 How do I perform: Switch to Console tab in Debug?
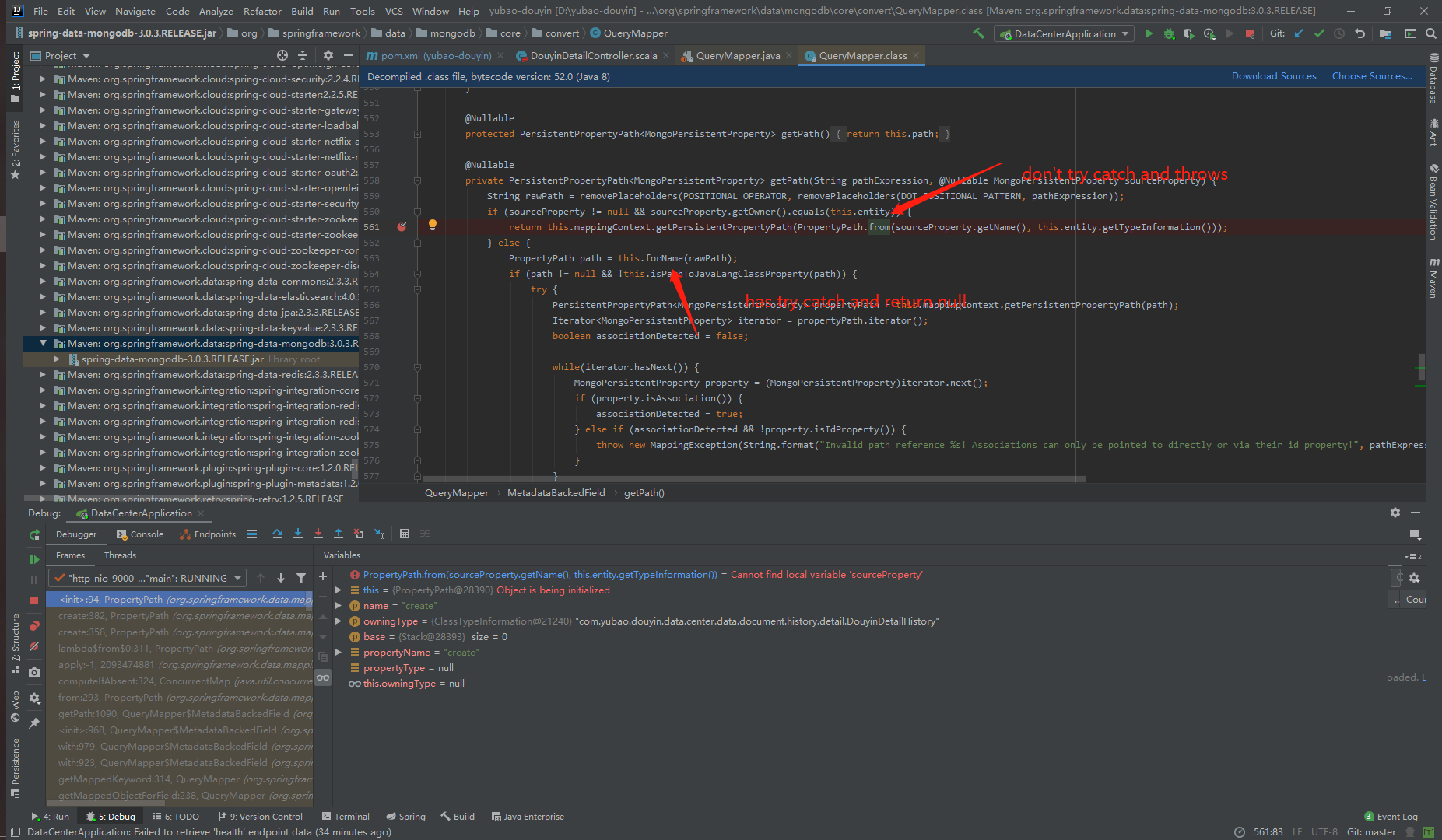pyautogui.click(x=140, y=534)
